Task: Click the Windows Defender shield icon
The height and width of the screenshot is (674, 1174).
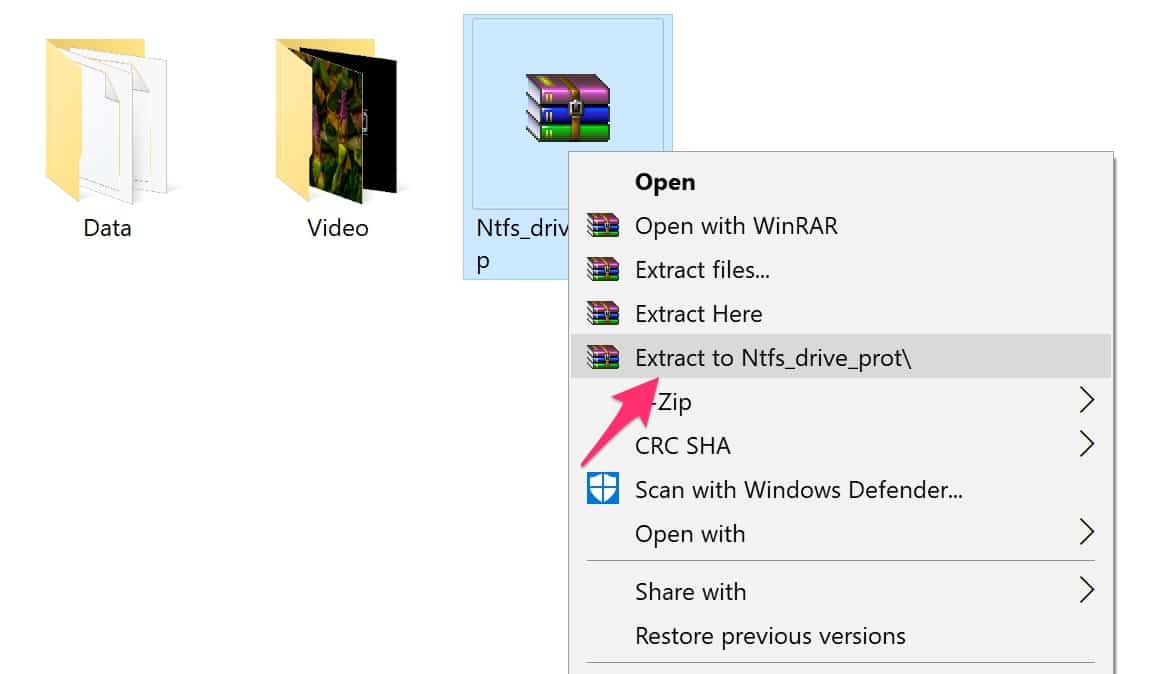Action: pos(603,490)
